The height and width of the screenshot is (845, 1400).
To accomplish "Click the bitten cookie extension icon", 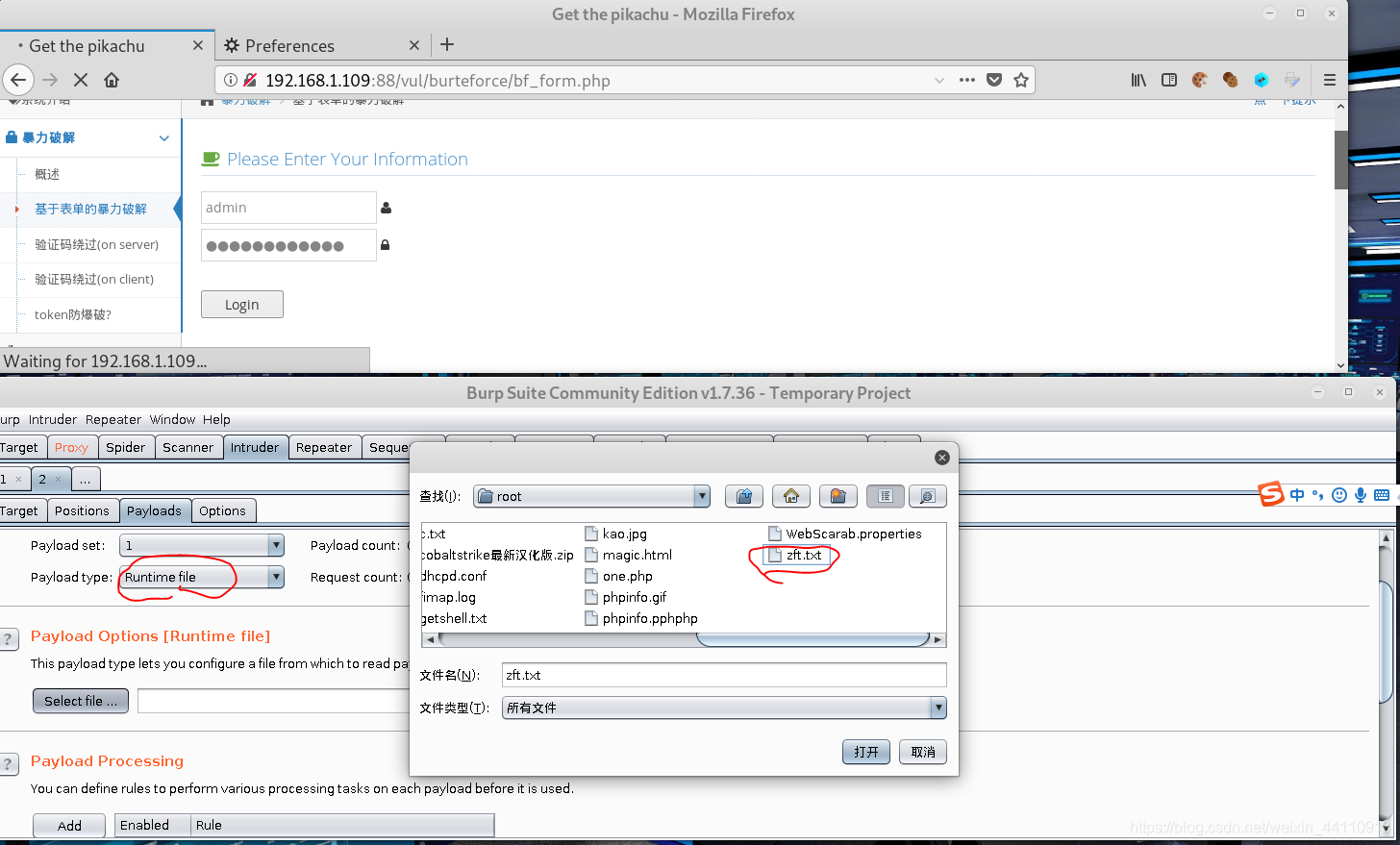I will pyautogui.click(x=1199, y=80).
